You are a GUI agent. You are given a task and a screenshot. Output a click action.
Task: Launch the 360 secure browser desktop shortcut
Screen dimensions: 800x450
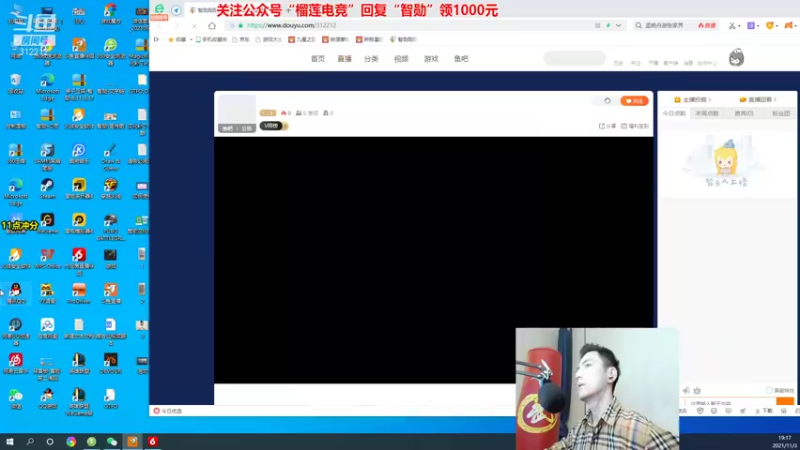click(x=110, y=52)
